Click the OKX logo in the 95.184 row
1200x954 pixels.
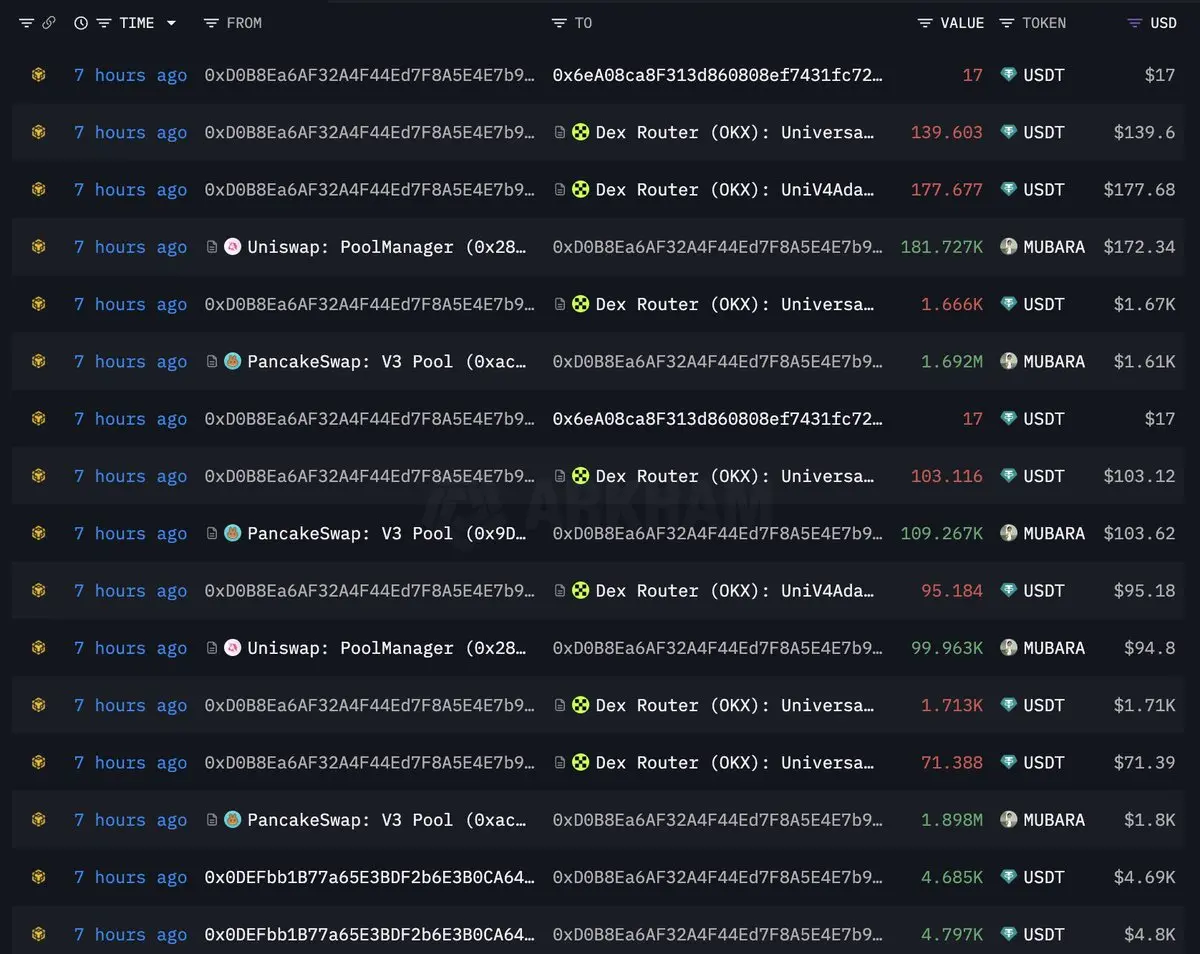(580, 590)
